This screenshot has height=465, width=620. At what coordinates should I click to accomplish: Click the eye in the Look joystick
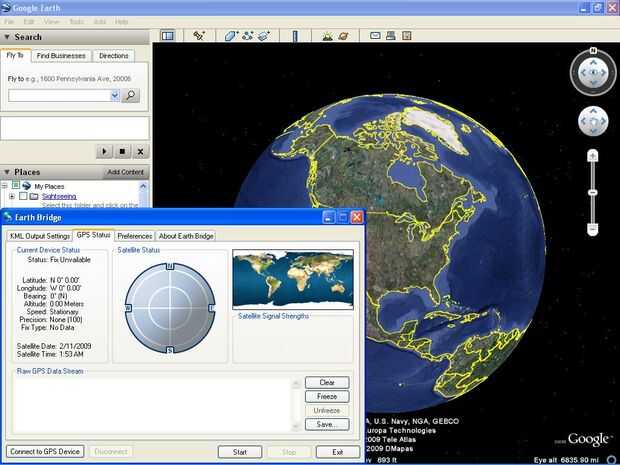click(593, 73)
